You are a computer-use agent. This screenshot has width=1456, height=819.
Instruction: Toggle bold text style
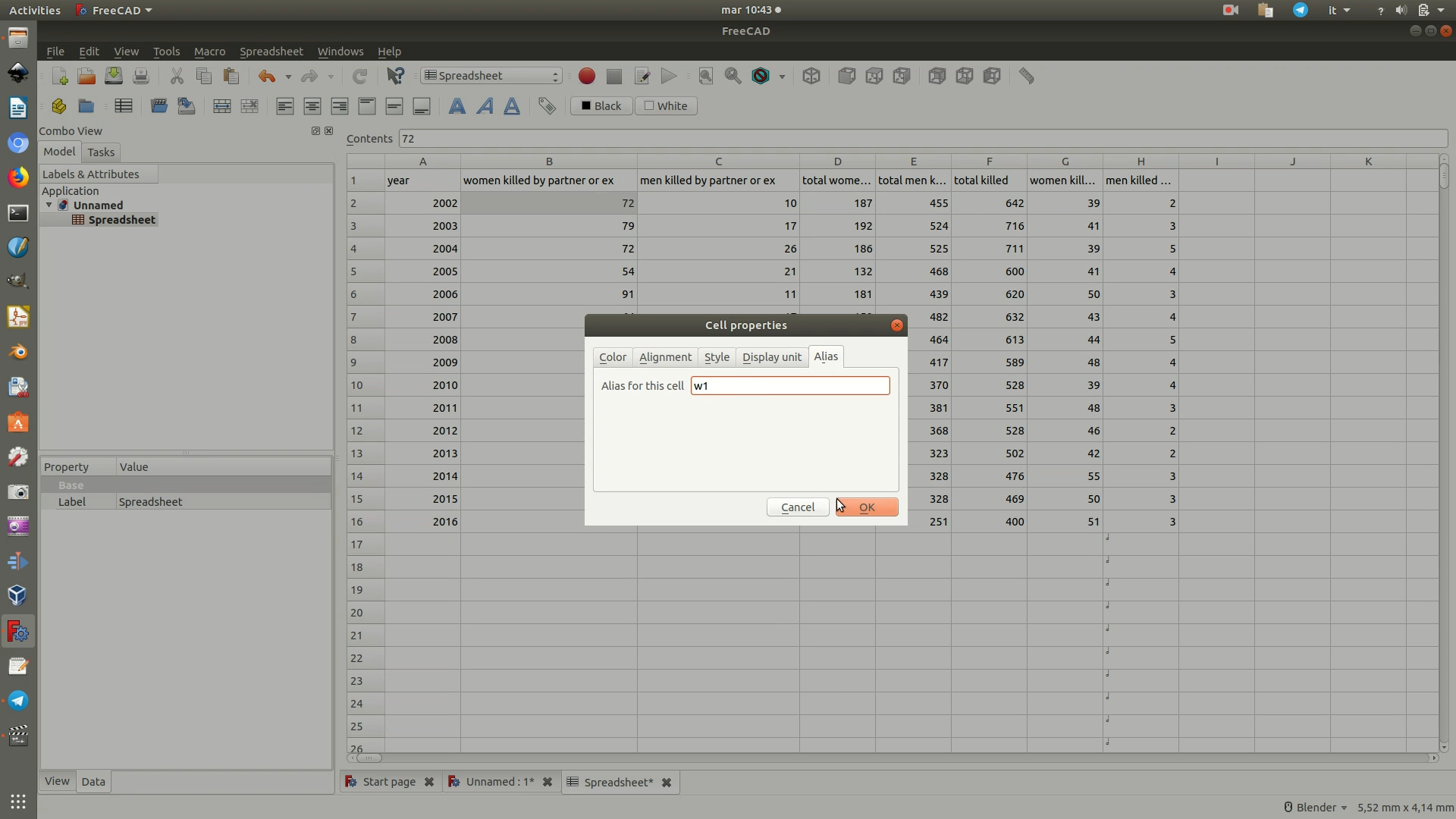(457, 106)
